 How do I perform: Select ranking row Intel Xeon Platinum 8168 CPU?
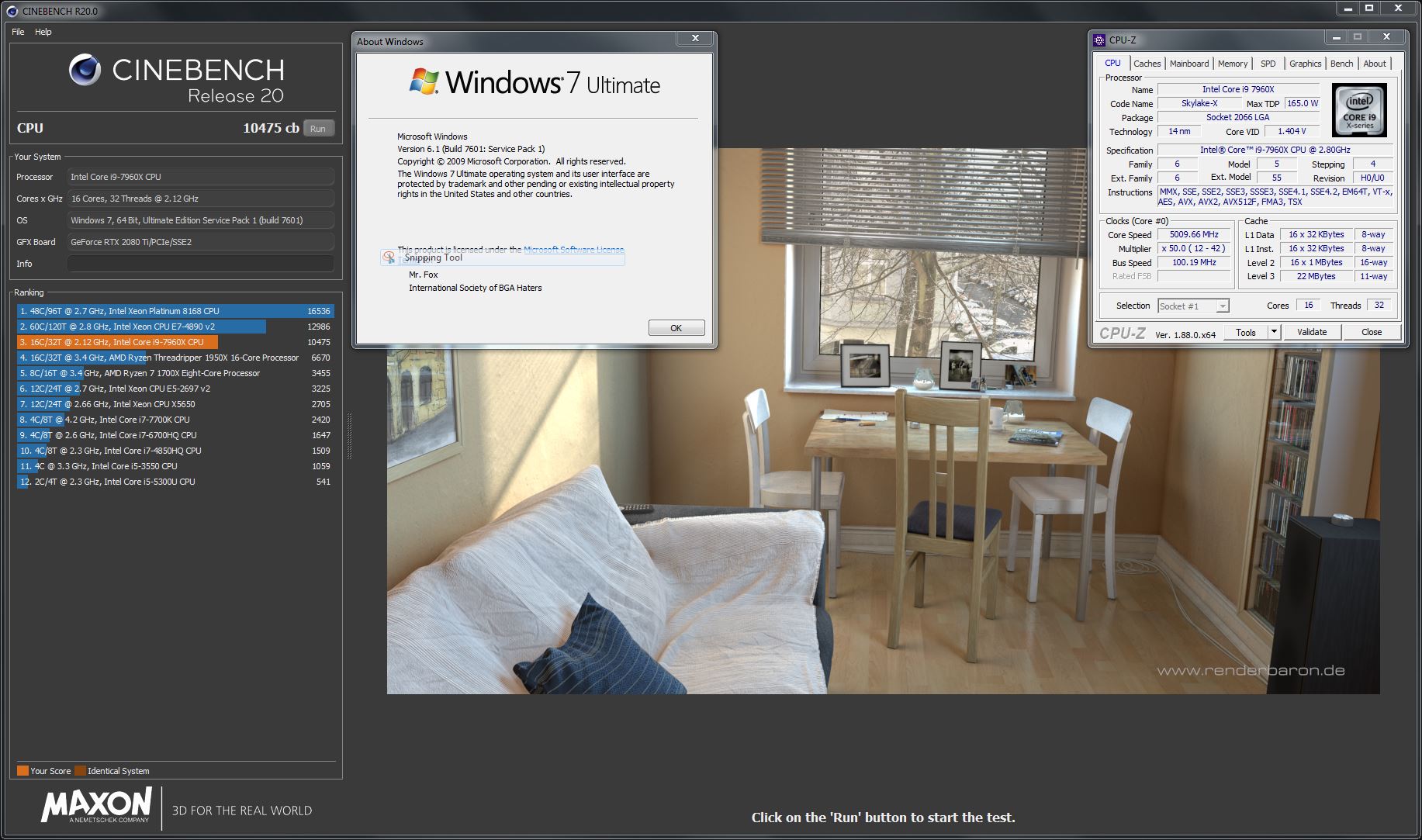click(x=175, y=311)
